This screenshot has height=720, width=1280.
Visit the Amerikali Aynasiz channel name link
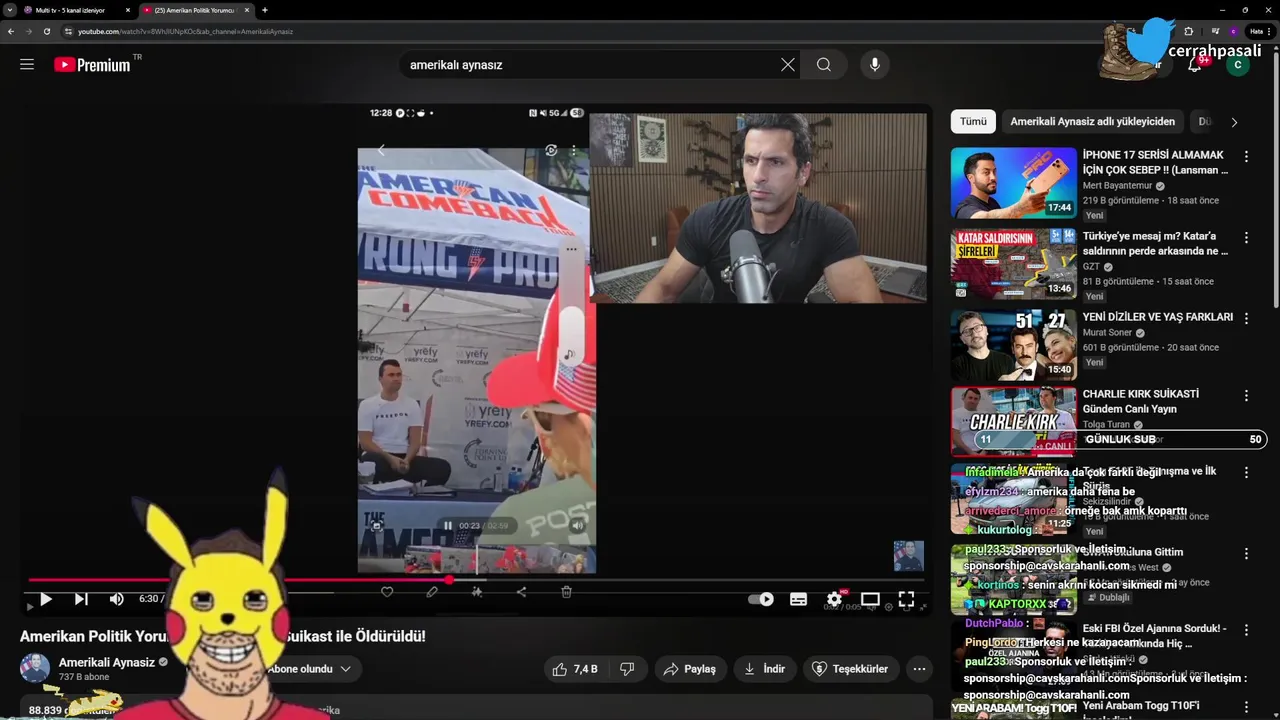click(x=107, y=662)
